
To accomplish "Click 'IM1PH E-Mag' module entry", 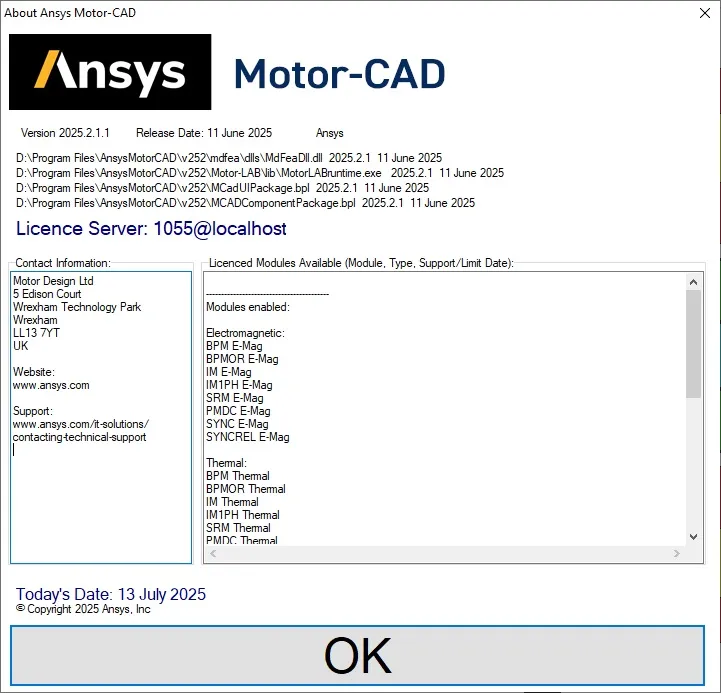I will pyautogui.click(x=239, y=385).
